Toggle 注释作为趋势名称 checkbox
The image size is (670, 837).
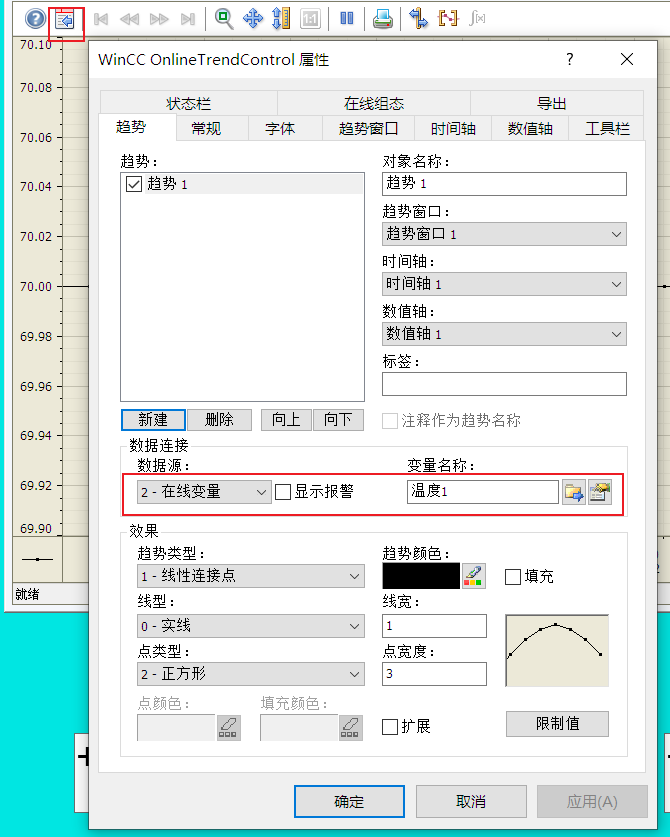coord(390,421)
